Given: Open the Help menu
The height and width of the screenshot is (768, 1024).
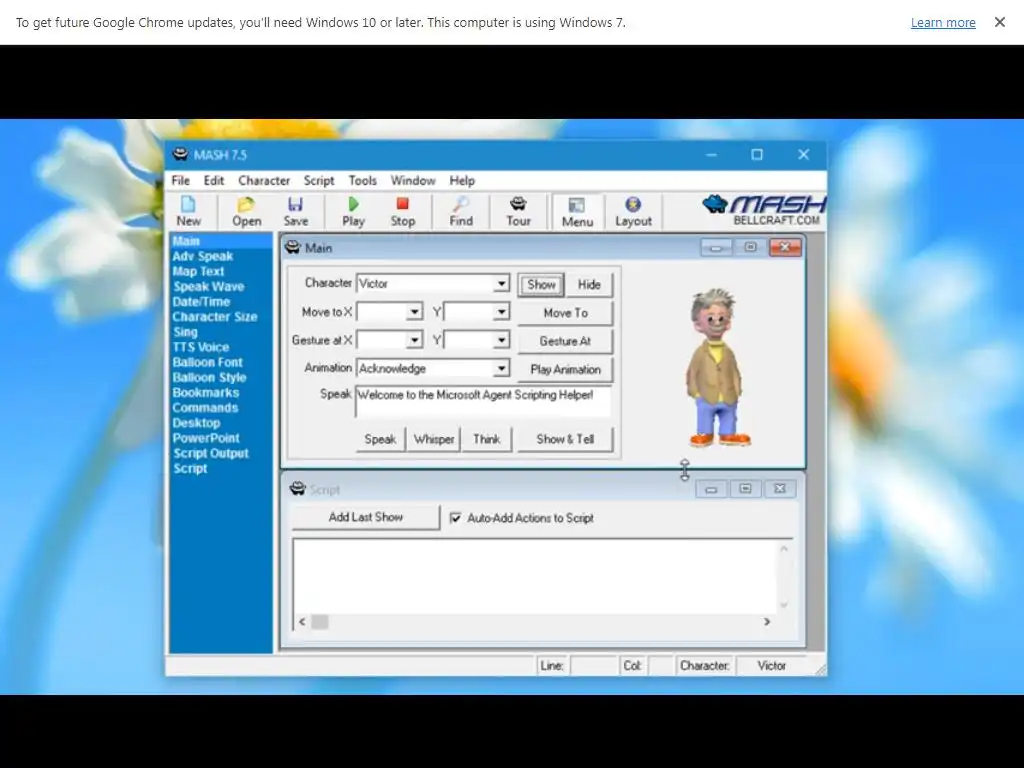Looking at the screenshot, I should (462, 180).
